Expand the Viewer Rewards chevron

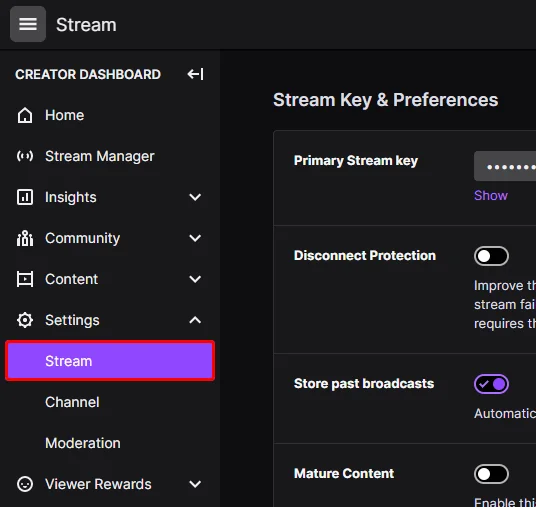pos(195,484)
